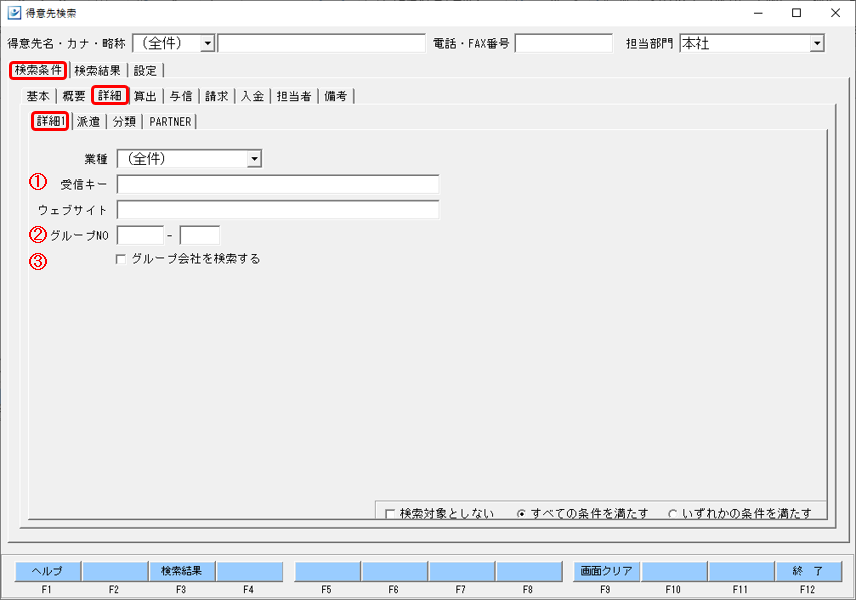The image size is (856, 601).
Task: Maximize the 得意先検索 window
Action: (796, 13)
